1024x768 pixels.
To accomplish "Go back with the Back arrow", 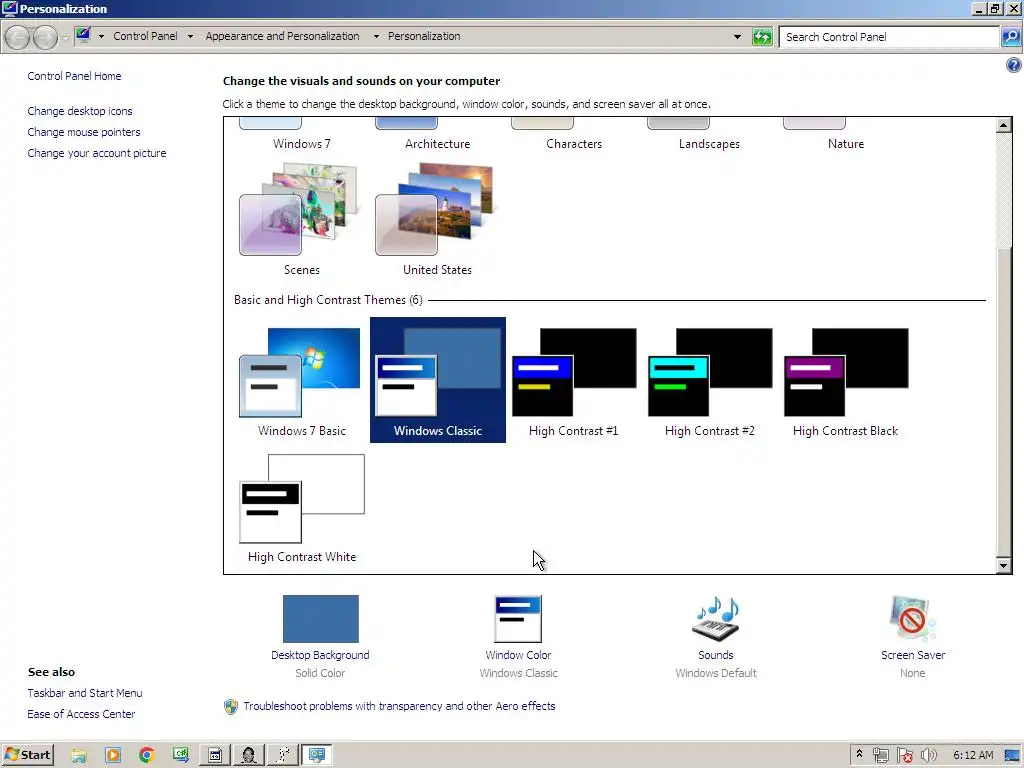I will tap(18, 37).
